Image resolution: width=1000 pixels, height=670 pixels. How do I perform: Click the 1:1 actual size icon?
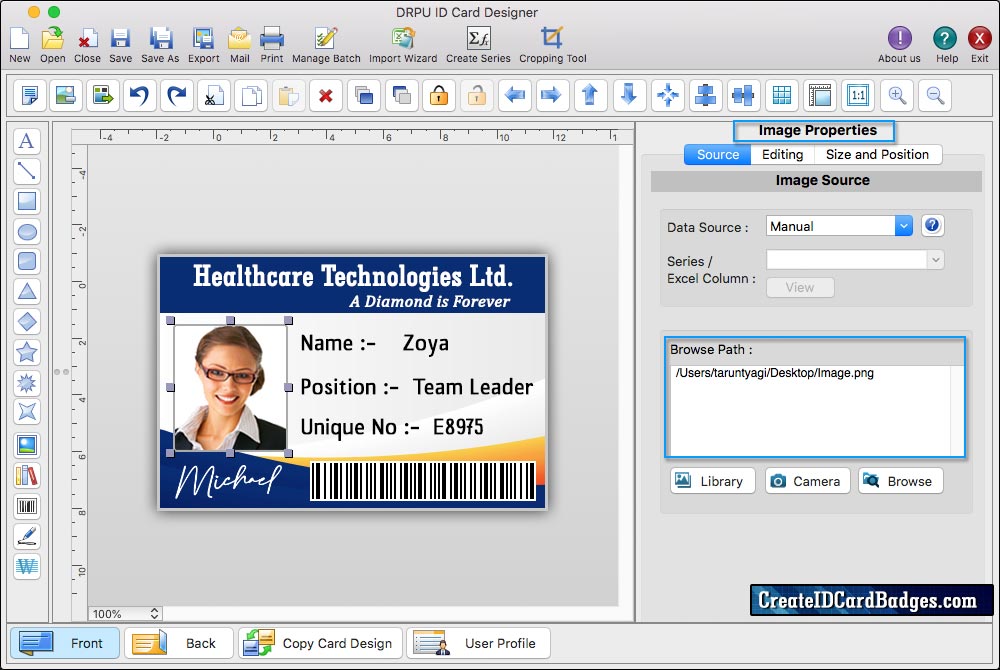(858, 96)
